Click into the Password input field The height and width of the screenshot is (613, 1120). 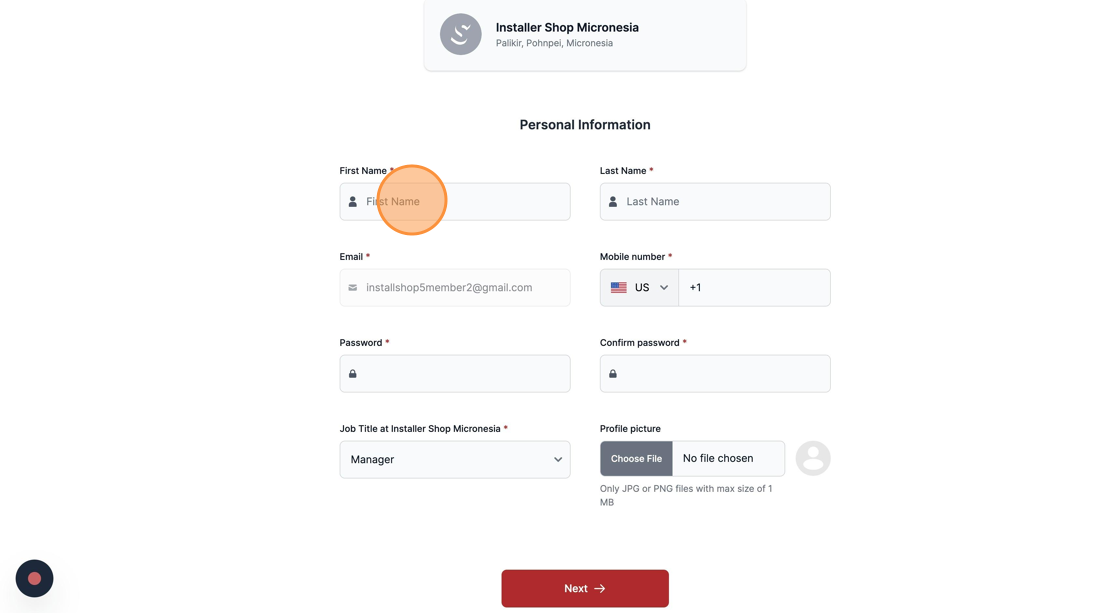pyautogui.click(x=465, y=374)
